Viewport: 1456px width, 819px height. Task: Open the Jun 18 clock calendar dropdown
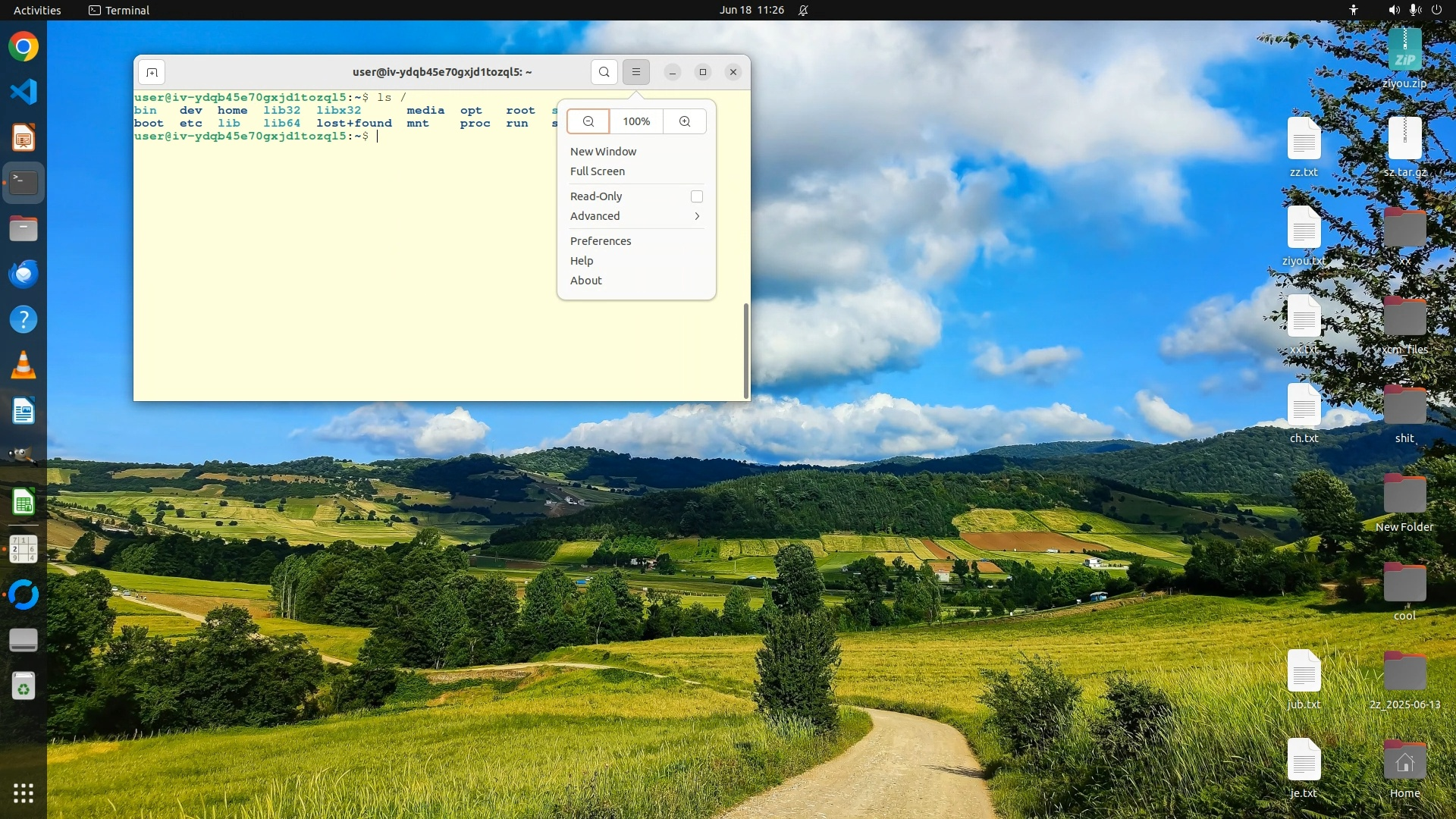point(752,10)
